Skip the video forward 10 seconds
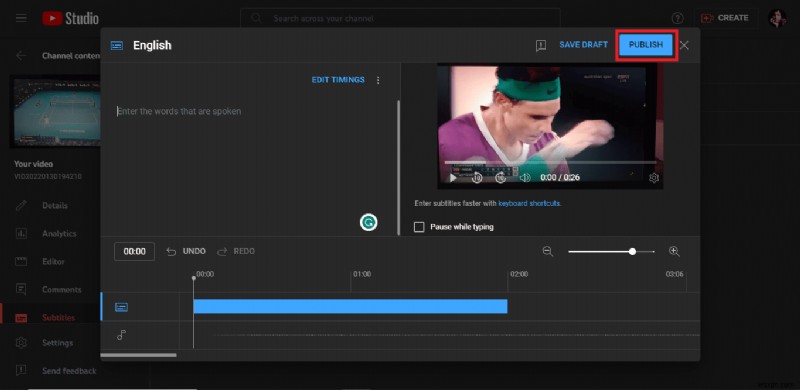The image size is (800, 390). click(x=501, y=178)
